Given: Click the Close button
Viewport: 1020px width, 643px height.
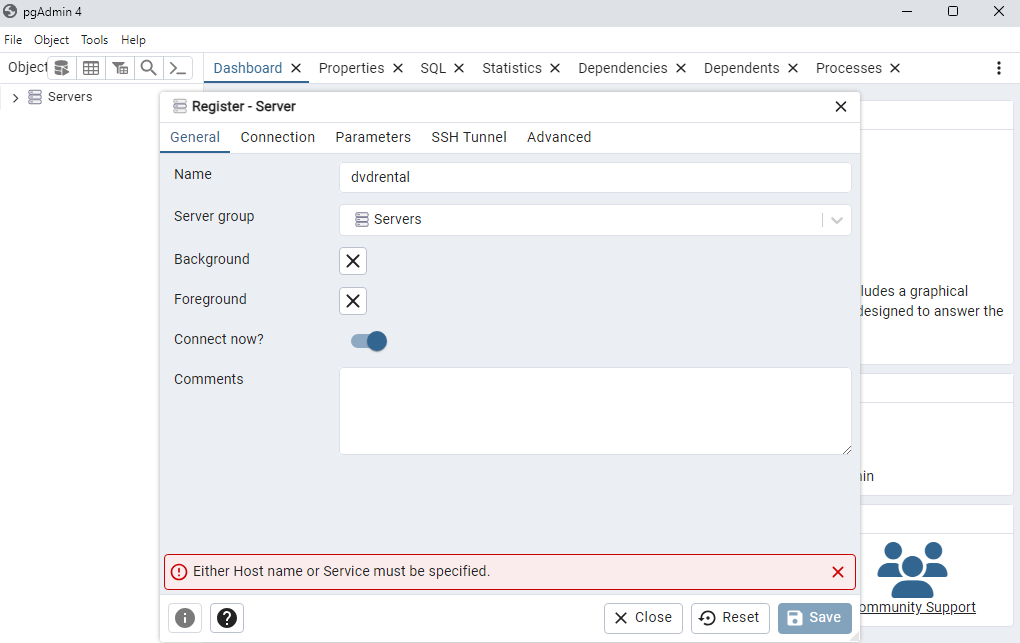Looking at the screenshot, I should click(x=643, y=618).
